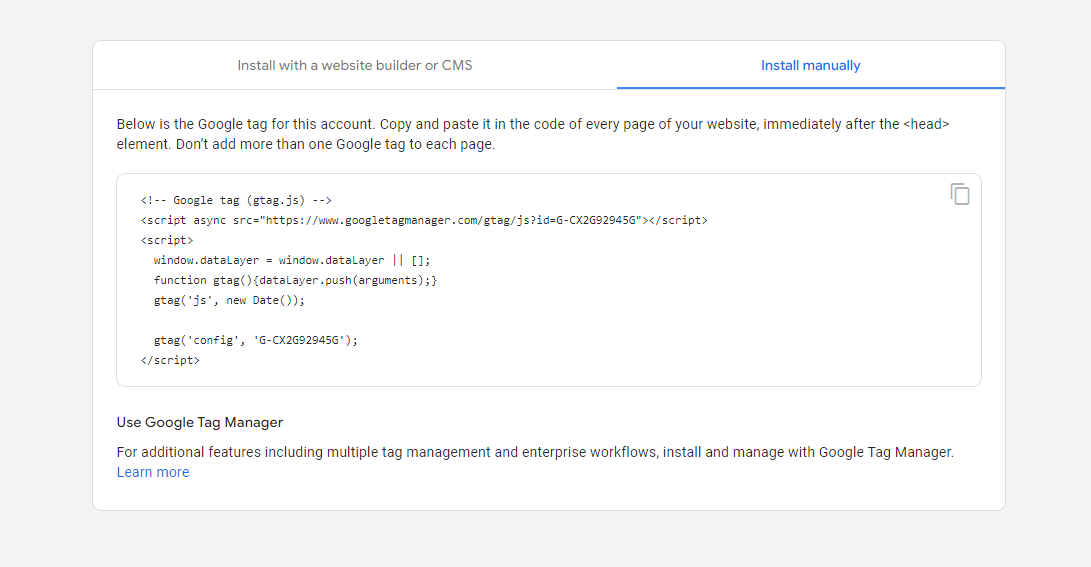Click the <head> word in the instructions
The width and height of the screenshot is (1091, 567).
point(926,125)
